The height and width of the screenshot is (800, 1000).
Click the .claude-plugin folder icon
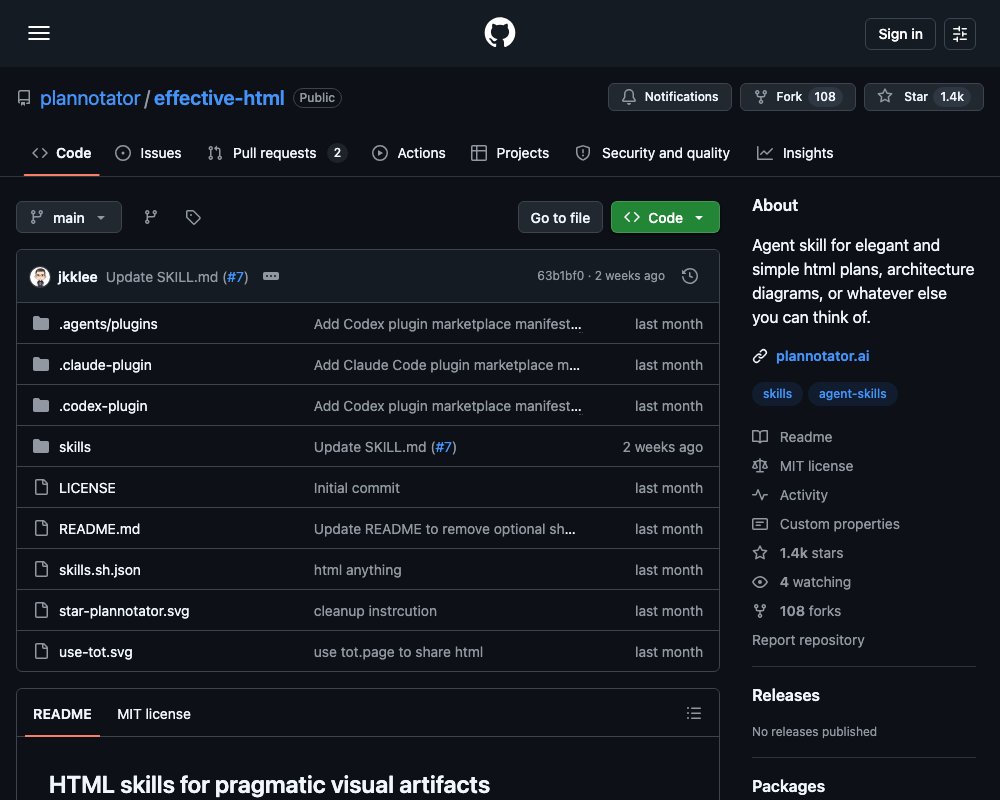point(41,364)
